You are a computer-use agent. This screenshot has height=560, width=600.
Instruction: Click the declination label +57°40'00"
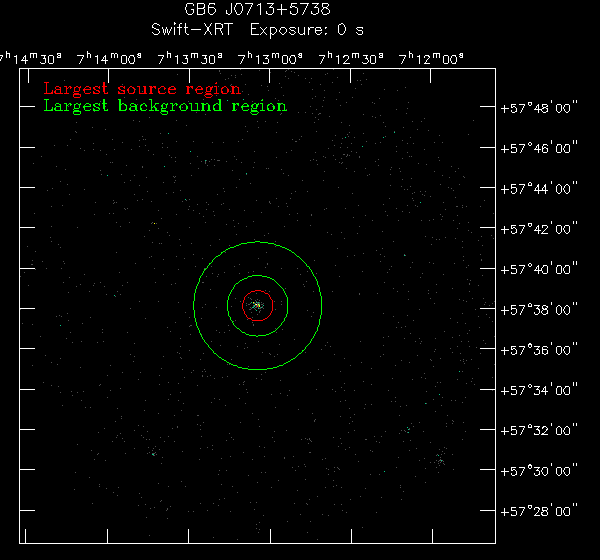pyautogui.click(x=539, y=269)
